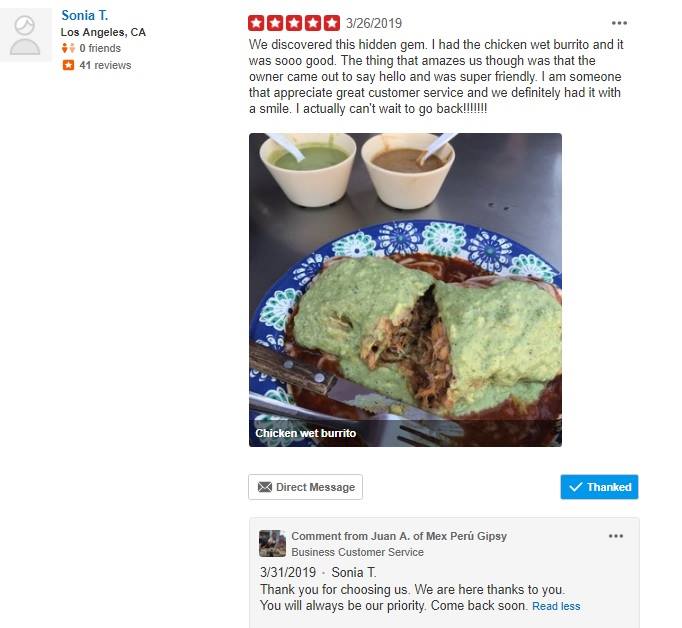This screenshot has height=628, width=682.
Task: Collapse the comment with Read less
Action: click(556, 606)
